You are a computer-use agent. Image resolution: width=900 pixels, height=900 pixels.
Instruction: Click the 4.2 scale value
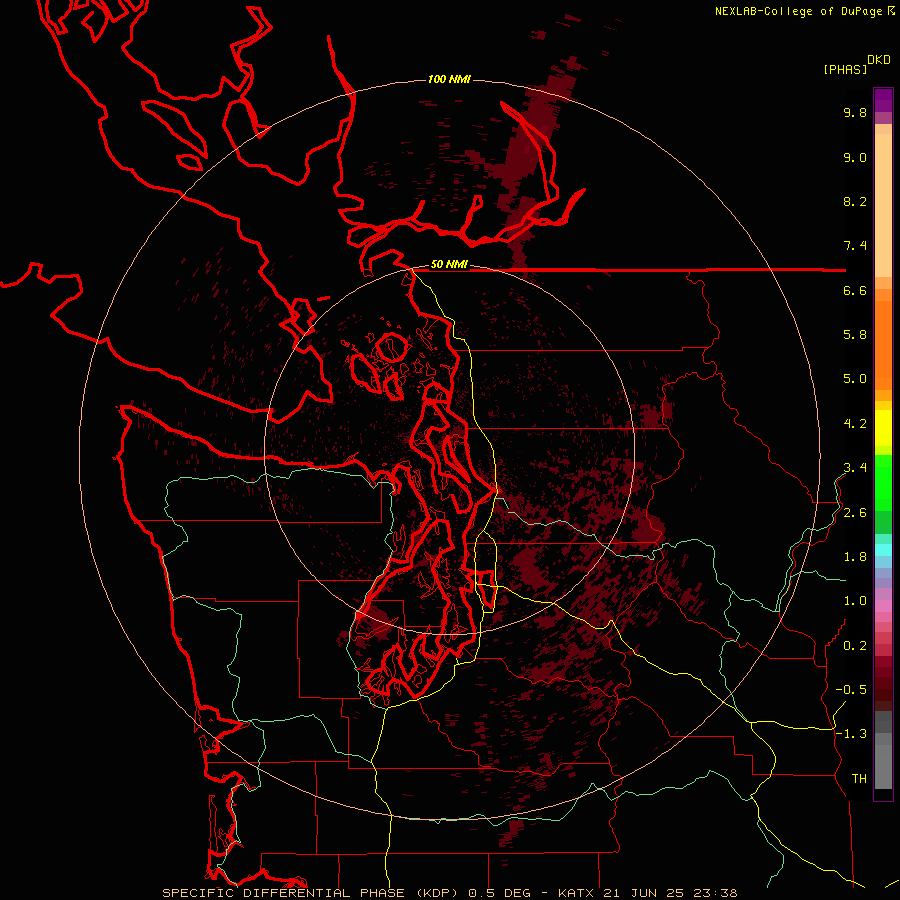[855, 424]
